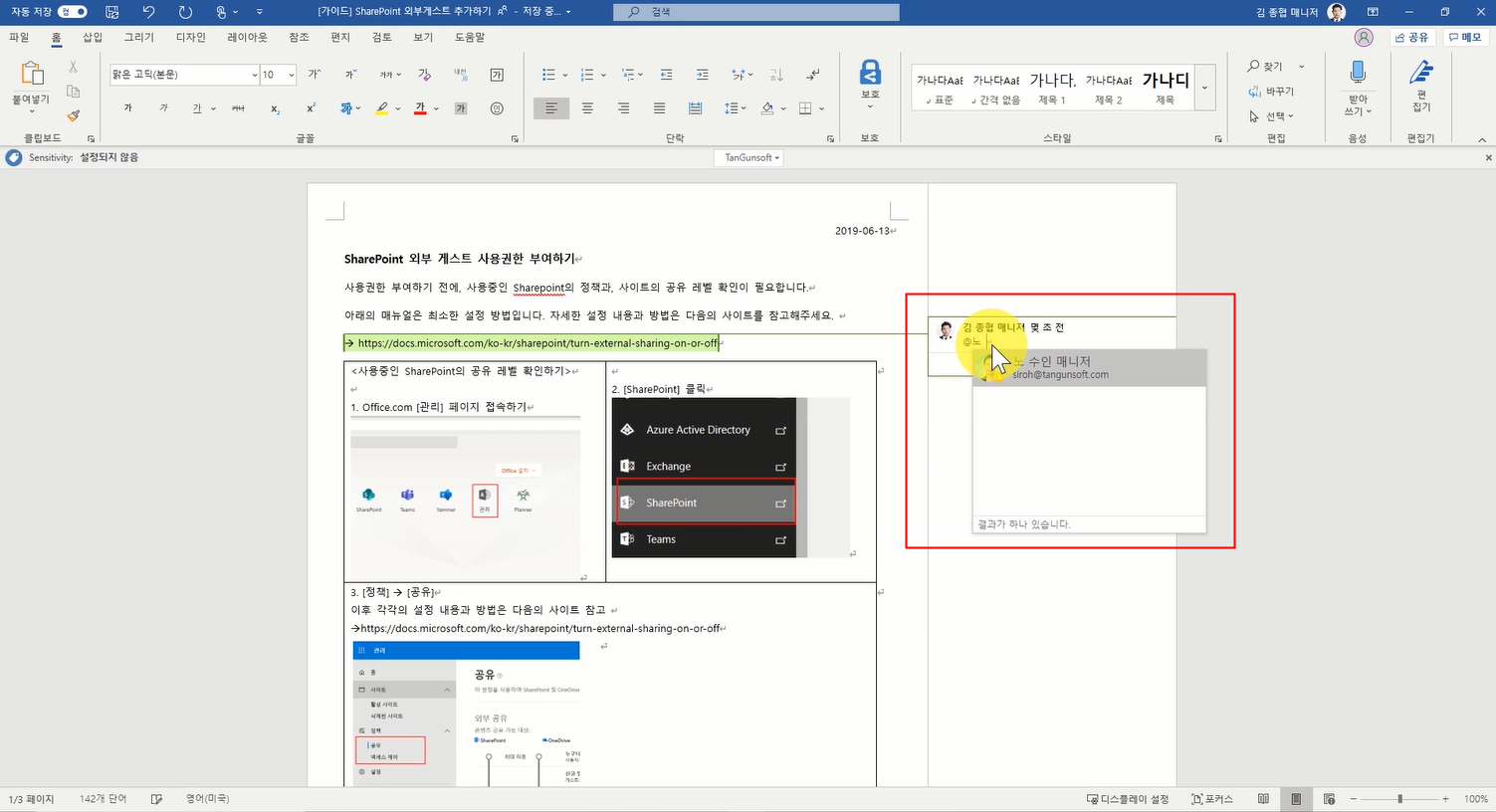The width and height of the screenshot is (1496, 812).
Task: Click the 포커스 (Focus) status bar button
Action: coord(1211,799)
